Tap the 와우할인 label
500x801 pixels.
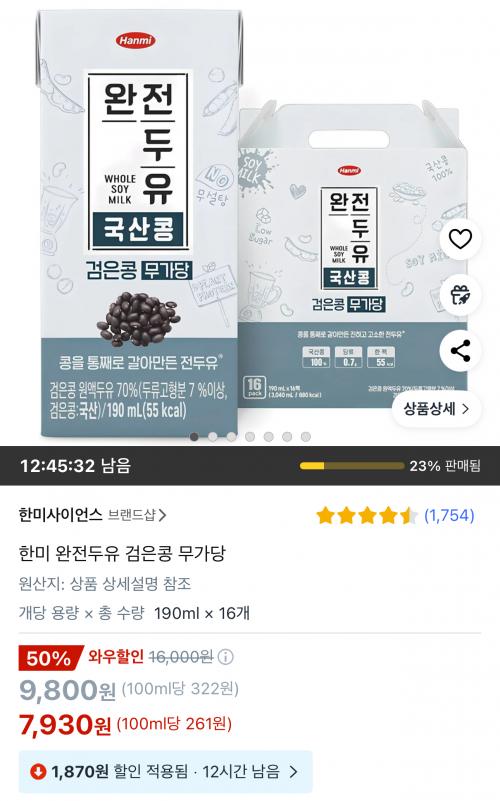tap(116, 656)
